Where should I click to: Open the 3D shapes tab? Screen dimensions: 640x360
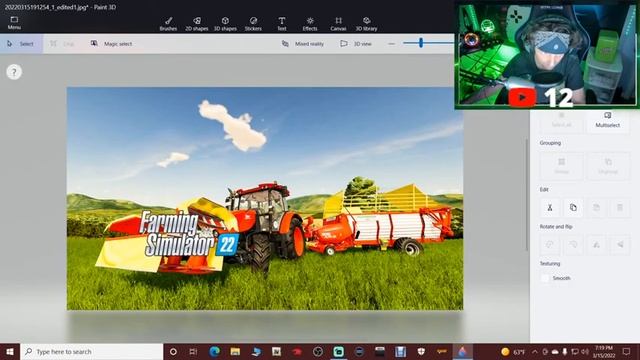pyautogui.click(x=225, y=24)
